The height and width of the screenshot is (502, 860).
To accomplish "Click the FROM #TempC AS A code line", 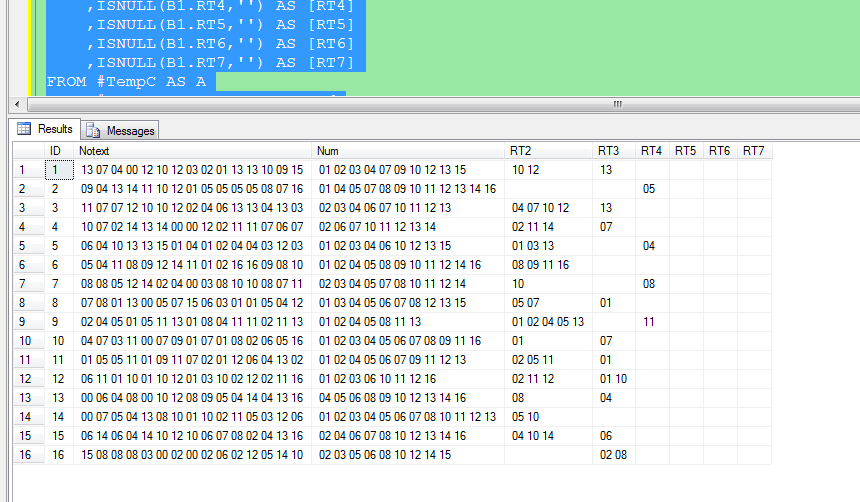I will tap(126, 82).
